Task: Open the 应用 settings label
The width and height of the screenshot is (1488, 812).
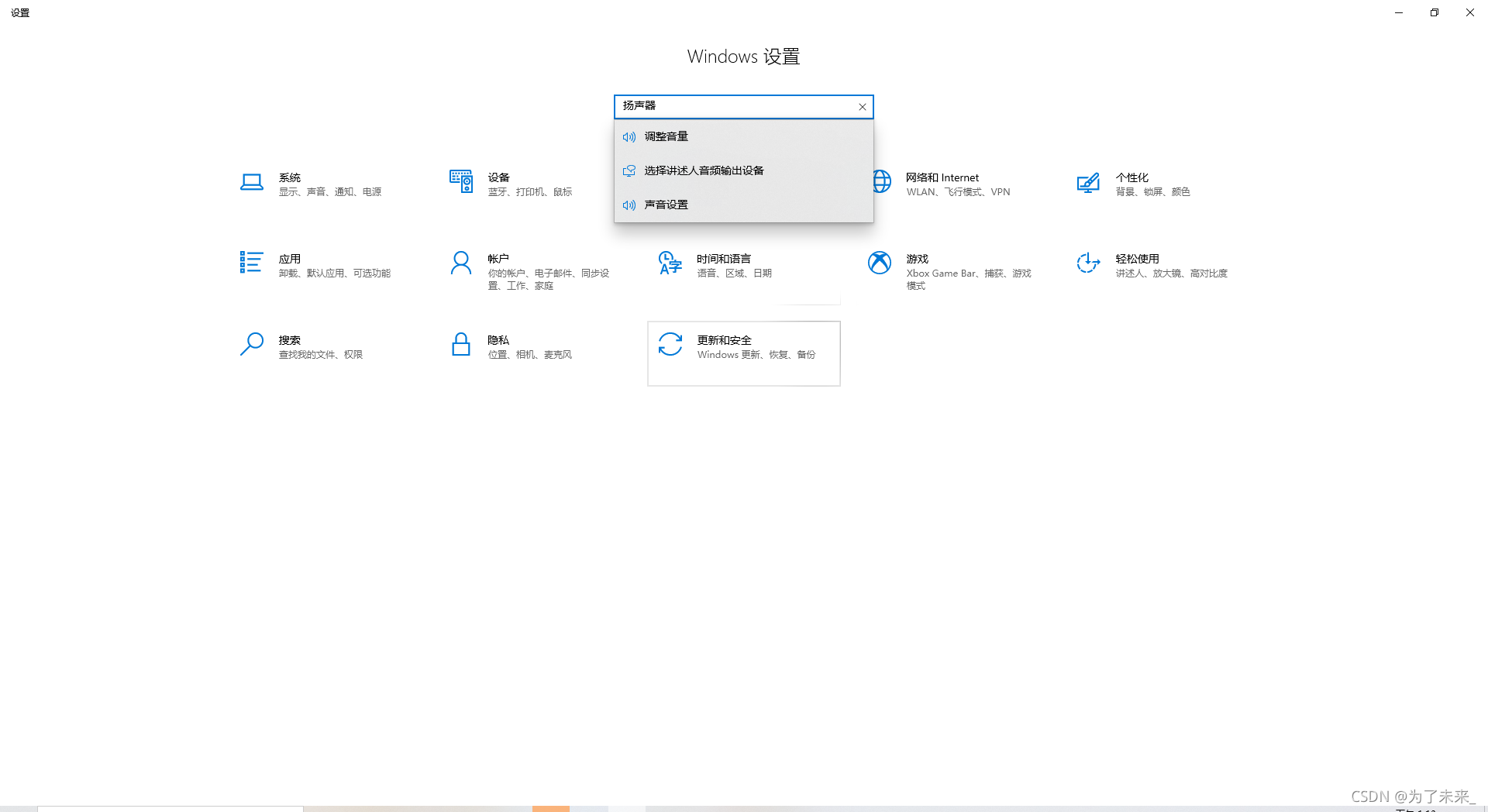Action: click(x=290, y=259)
